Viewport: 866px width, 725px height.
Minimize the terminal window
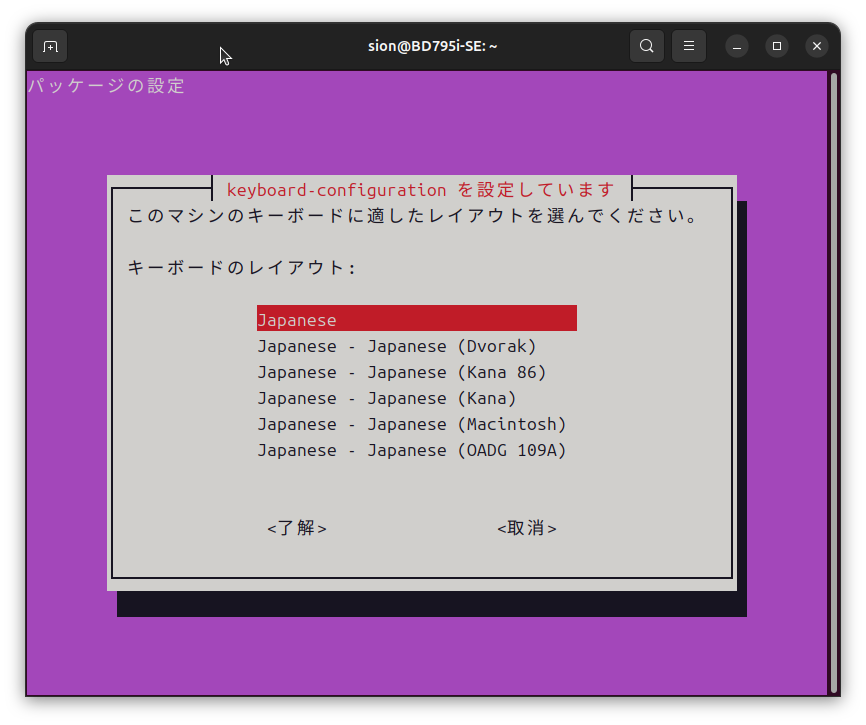737,46
